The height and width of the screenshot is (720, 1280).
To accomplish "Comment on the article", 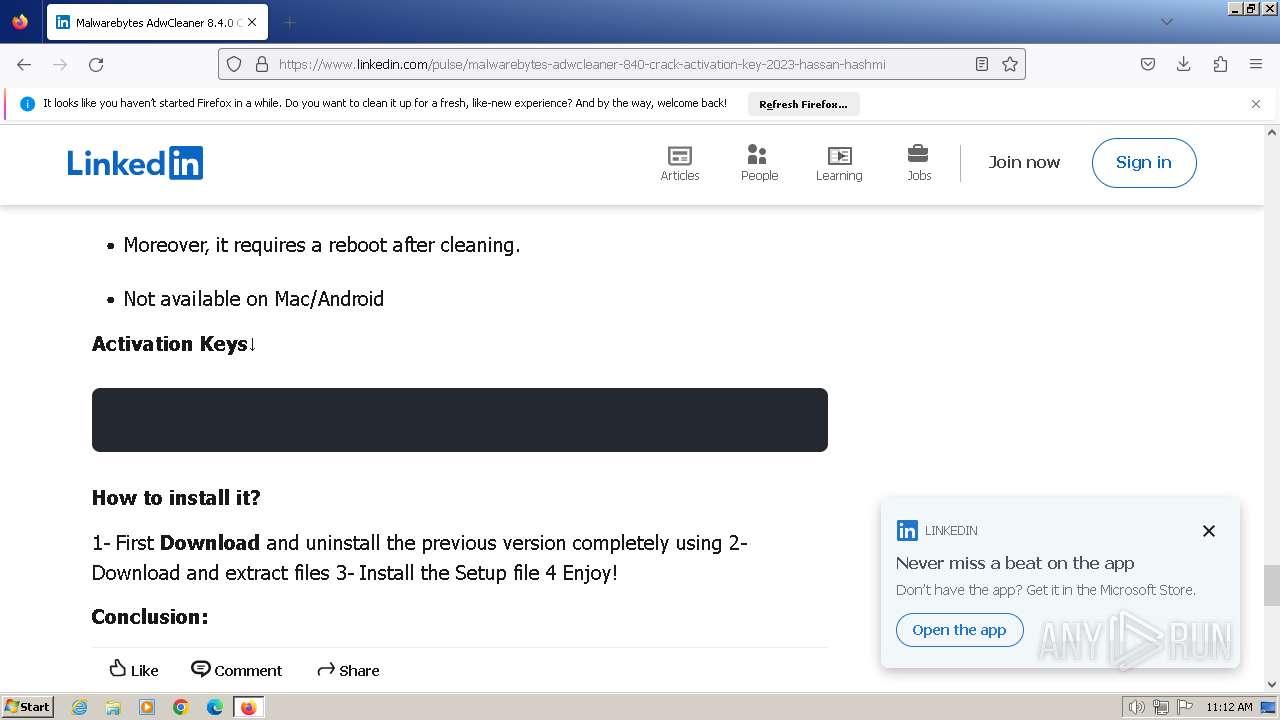I will 237,670.
